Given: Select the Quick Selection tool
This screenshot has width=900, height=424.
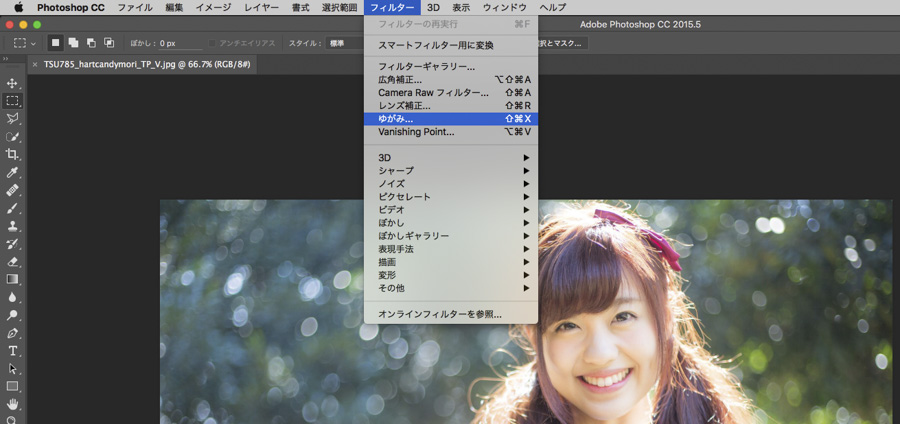Looking at the screenshot, I should point(12,137).
